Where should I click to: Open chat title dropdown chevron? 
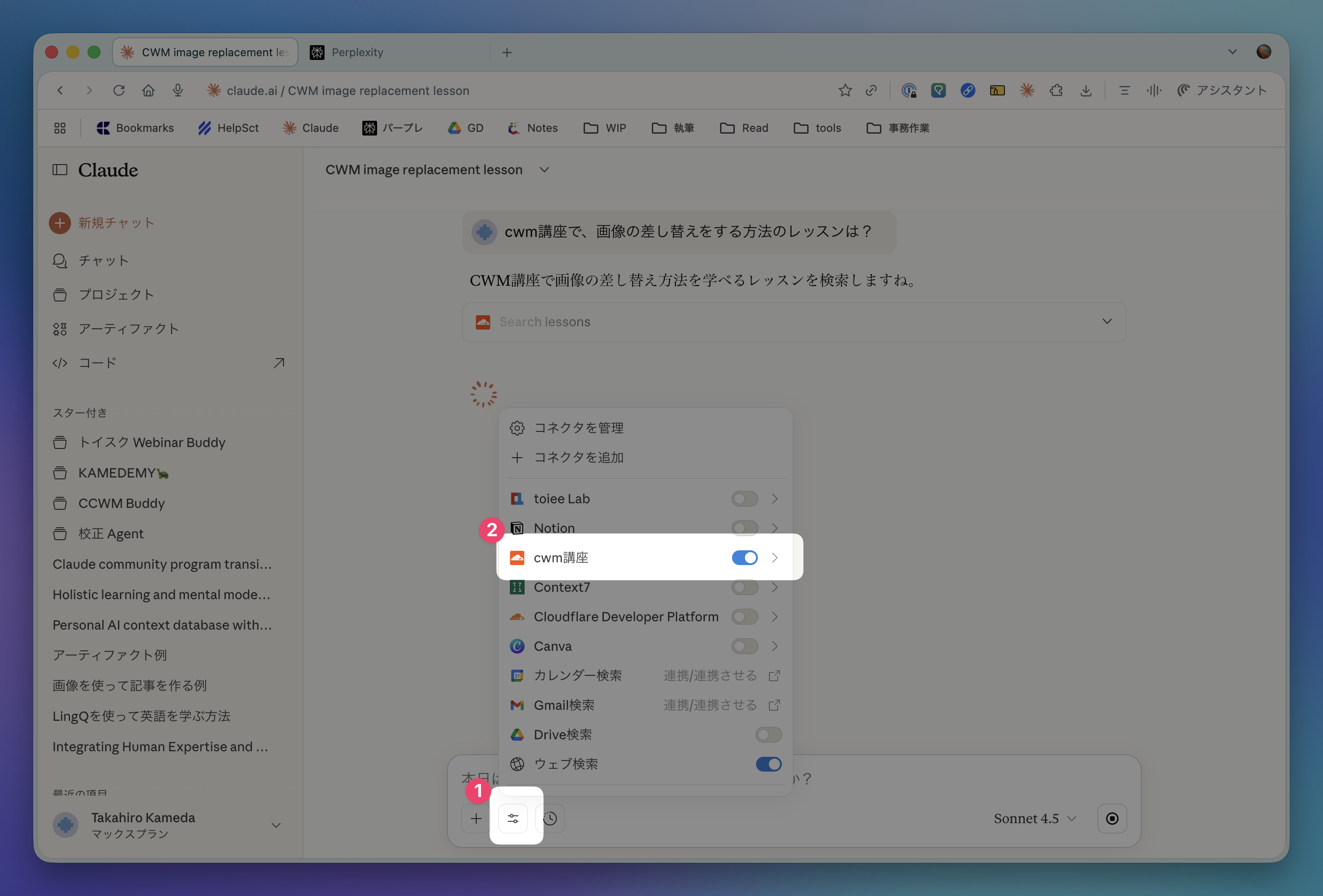(x=544, y=170)
